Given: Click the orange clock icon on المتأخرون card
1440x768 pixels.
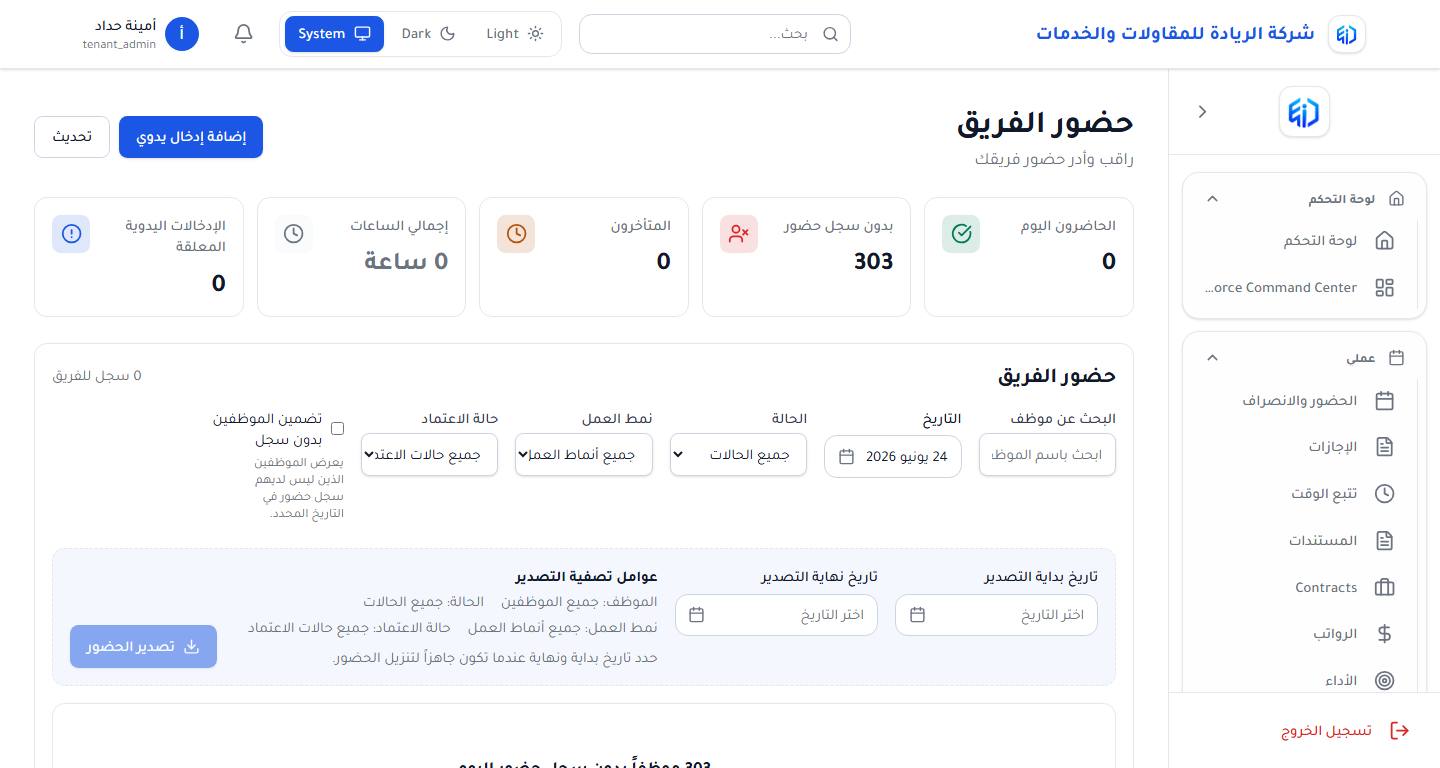Looking at the screenshot, I should click(516, 234).
